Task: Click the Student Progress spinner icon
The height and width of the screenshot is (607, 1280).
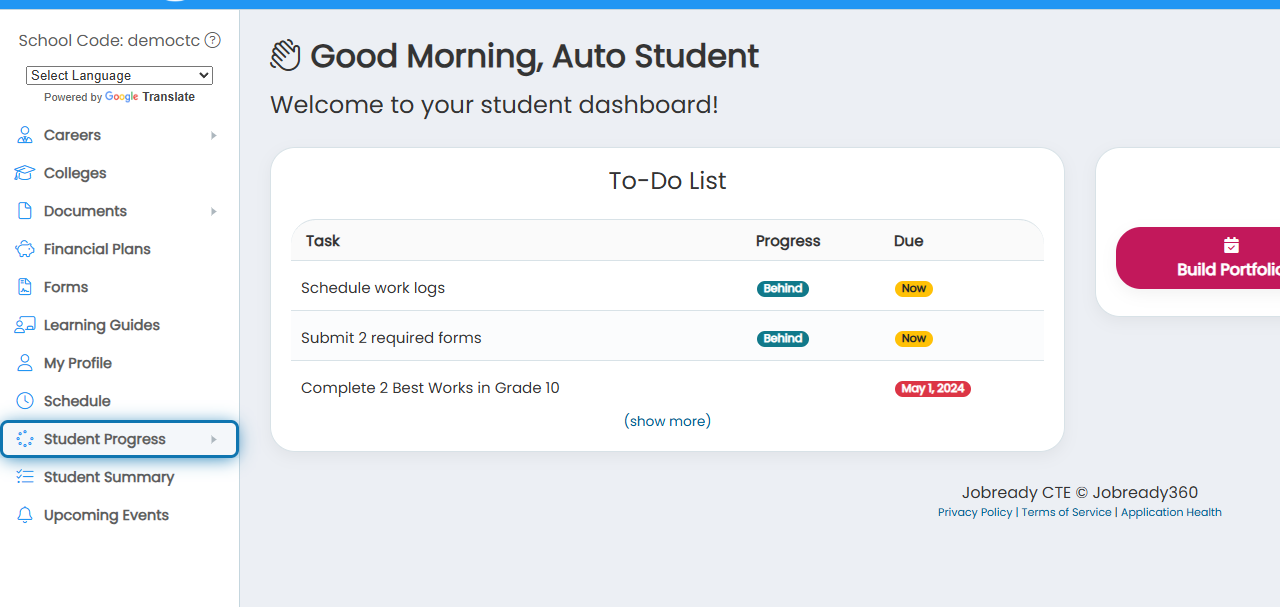Action: click(x=25, y=439)
